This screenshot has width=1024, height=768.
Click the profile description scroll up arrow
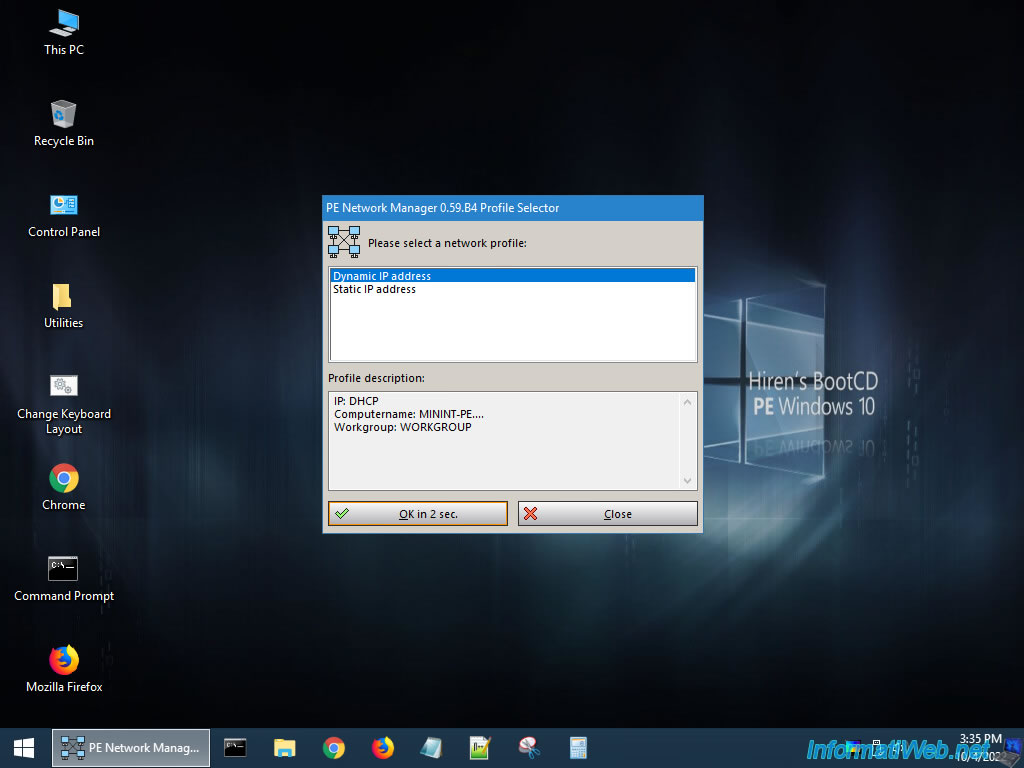pyautogui.click(x=687, y=402)
